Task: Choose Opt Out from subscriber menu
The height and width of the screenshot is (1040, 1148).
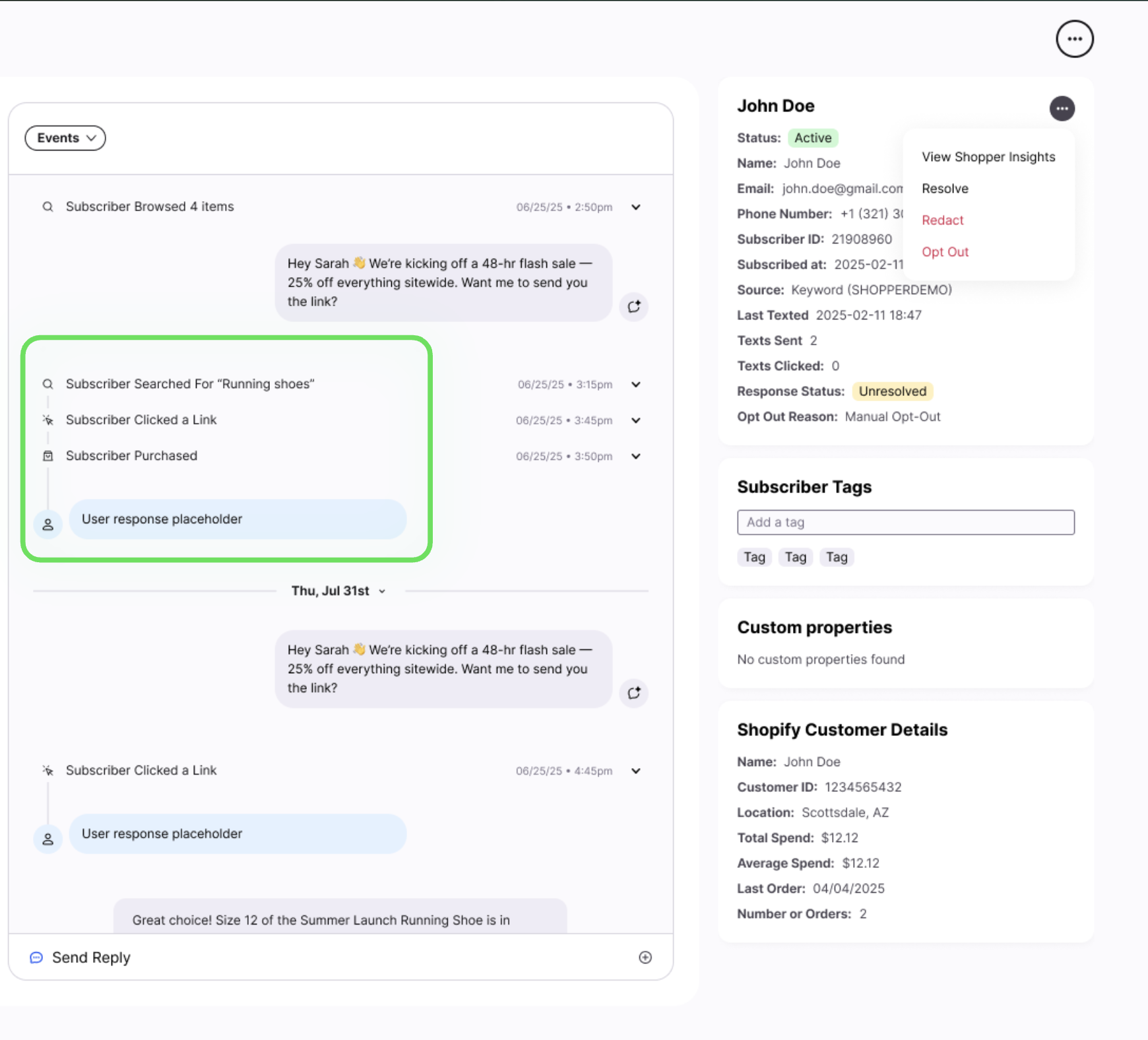Action: [x=945, y=252]
